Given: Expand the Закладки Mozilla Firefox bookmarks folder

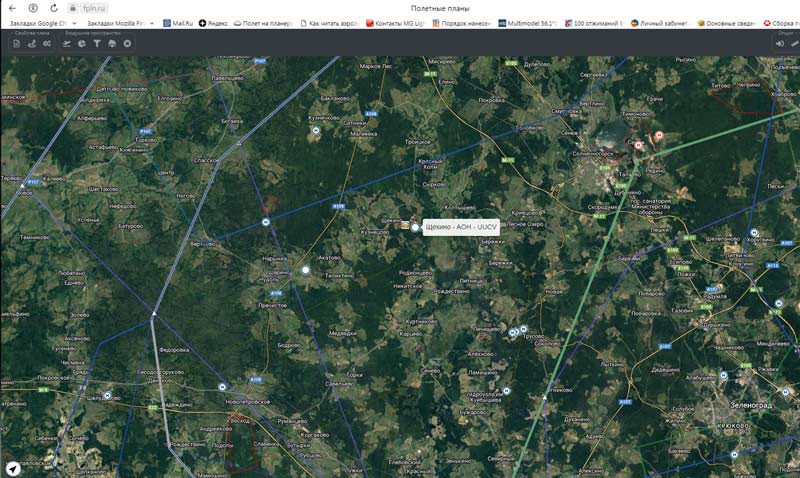Looking at the screenshot, I should [x=114, y=22].
